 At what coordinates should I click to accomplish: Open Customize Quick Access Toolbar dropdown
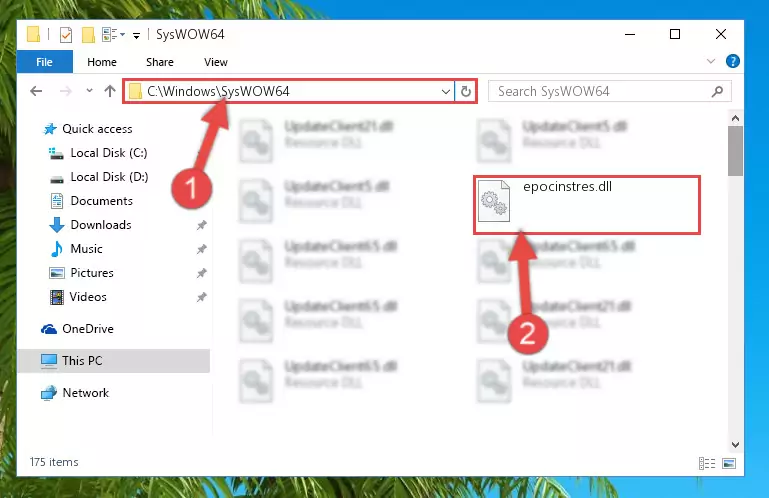(136, 35)
